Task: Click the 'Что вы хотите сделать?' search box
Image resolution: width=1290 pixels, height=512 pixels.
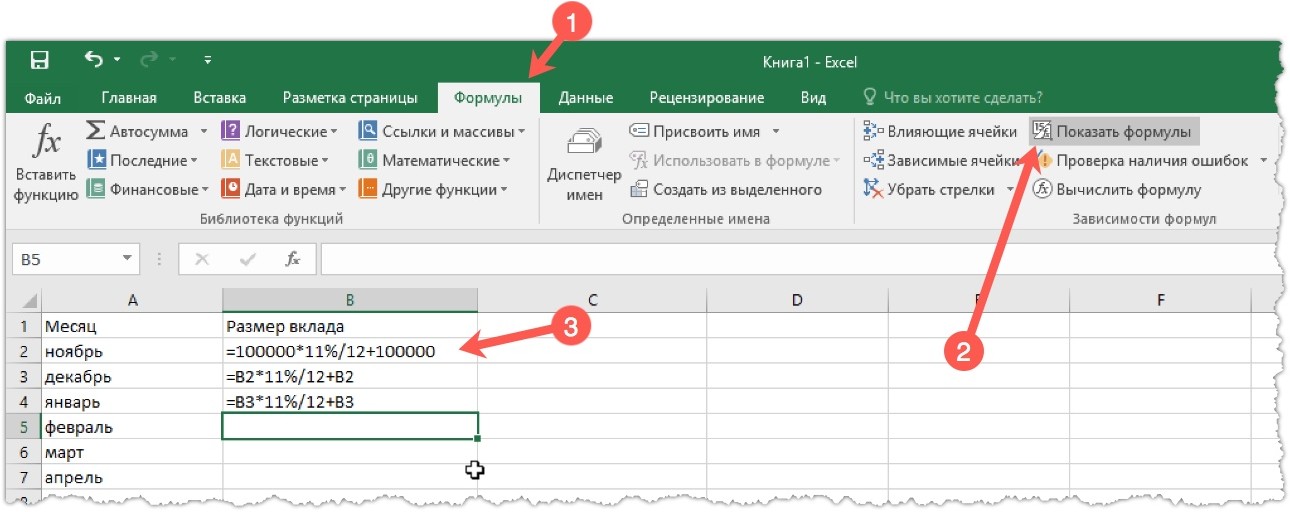Action: click(x=953, y=97)
